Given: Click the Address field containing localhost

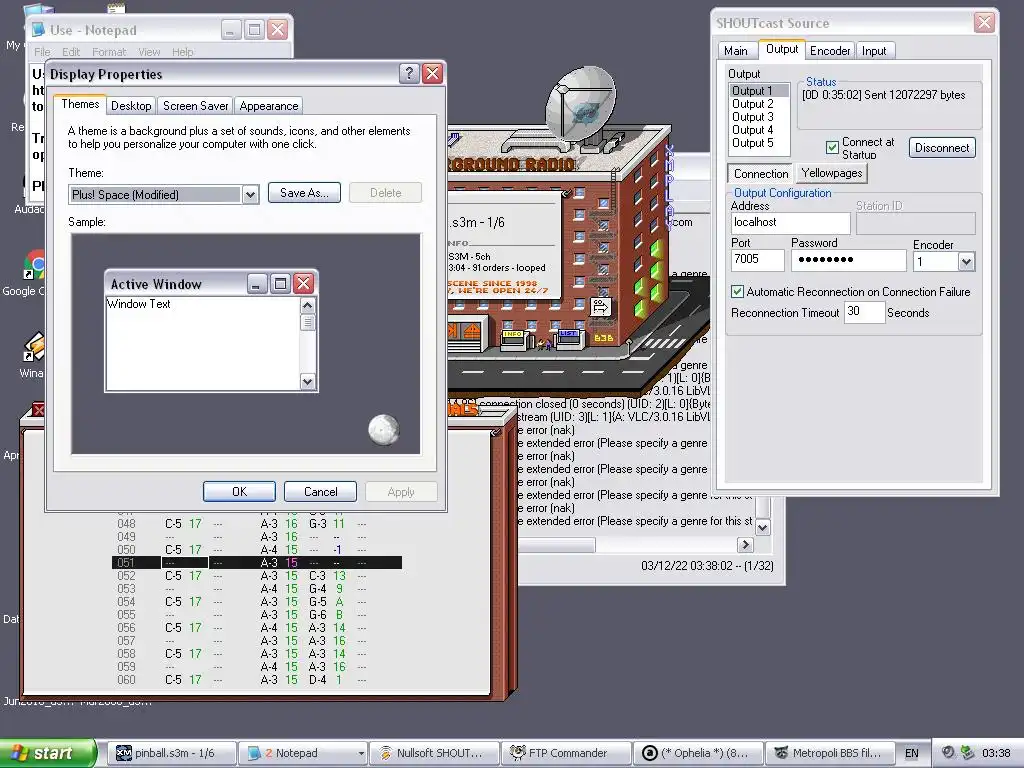Looking at the screenshot, I should 790,223.
